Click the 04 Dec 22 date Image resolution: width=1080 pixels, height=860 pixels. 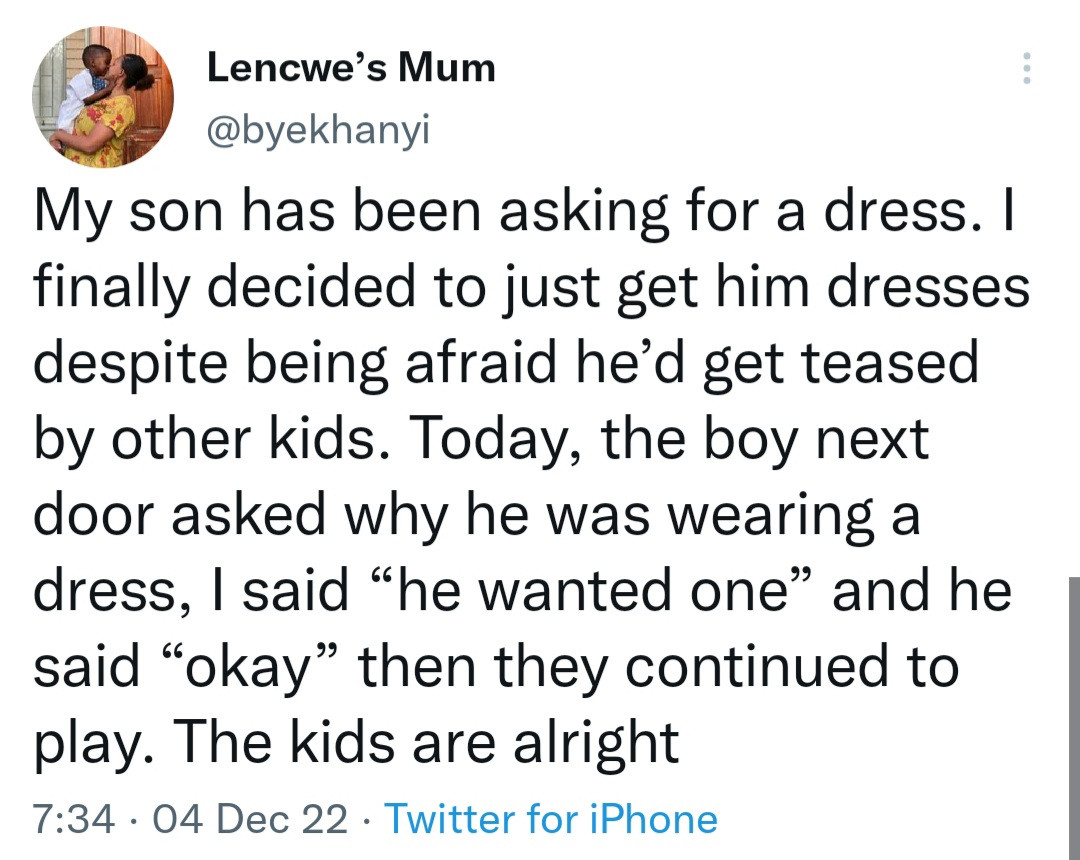point(249,819)
